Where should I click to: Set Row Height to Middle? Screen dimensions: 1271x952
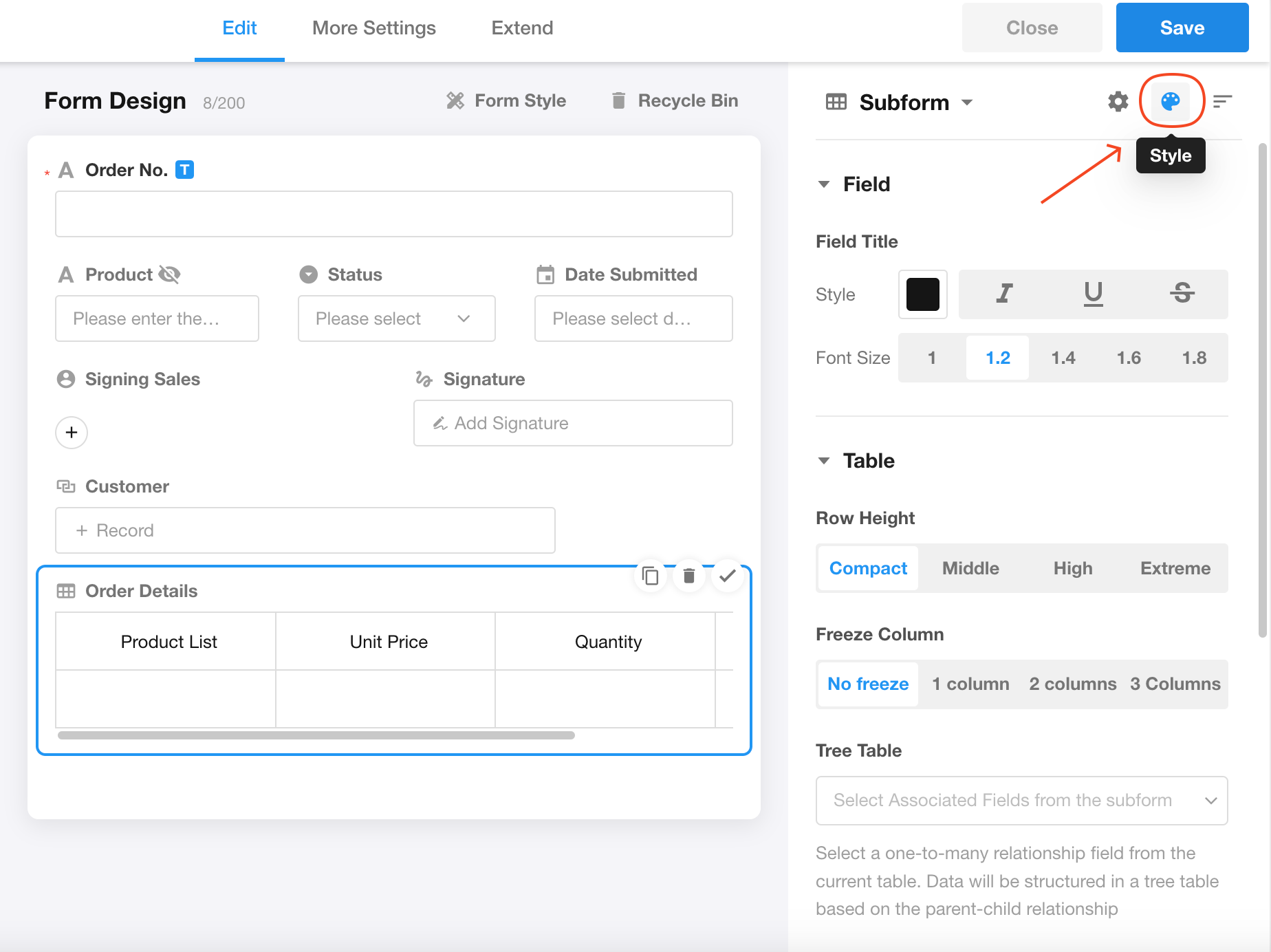(970, 568)
